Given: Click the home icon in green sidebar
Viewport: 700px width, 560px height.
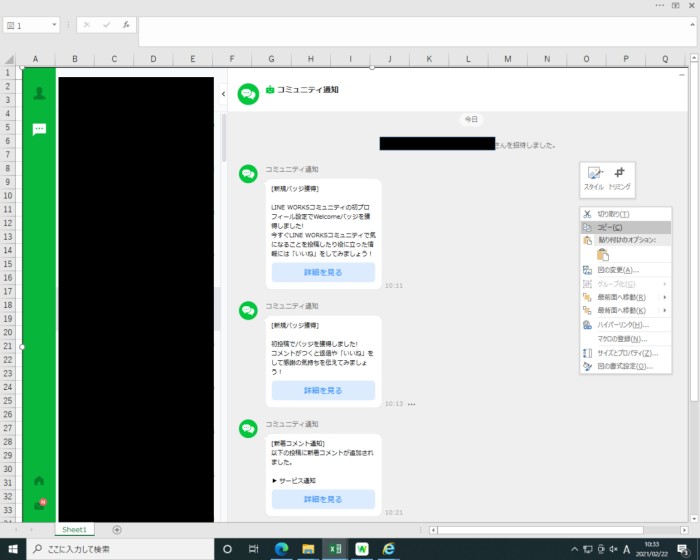Looking at the screenshot, I should point(39,481).
